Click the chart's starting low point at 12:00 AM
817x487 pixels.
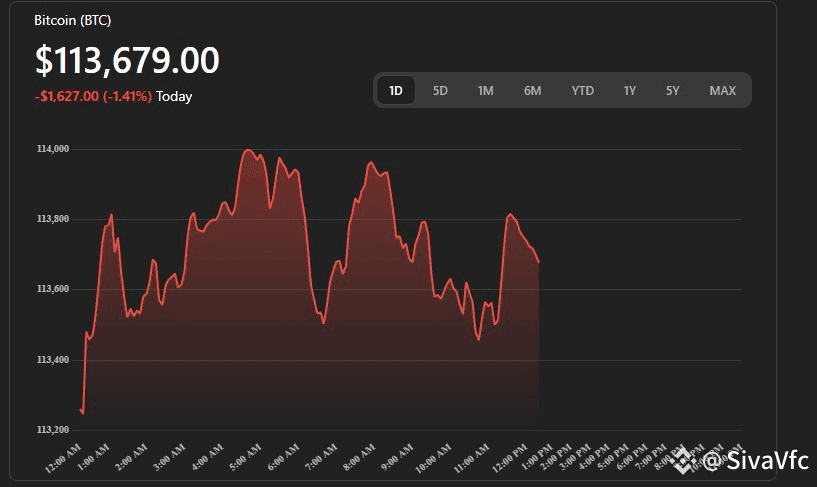[82, 413]
